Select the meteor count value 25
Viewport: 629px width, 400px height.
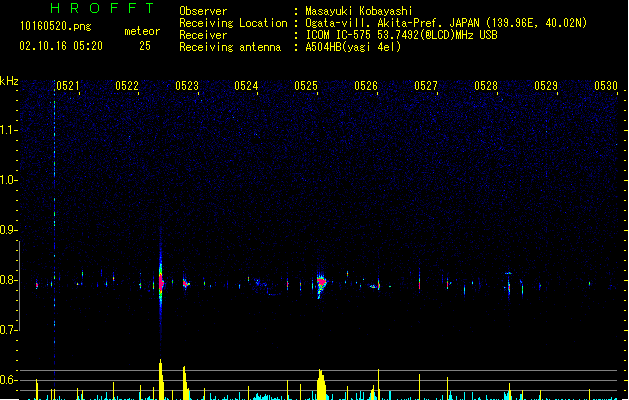pyautogui.click(x=145, y=46)
